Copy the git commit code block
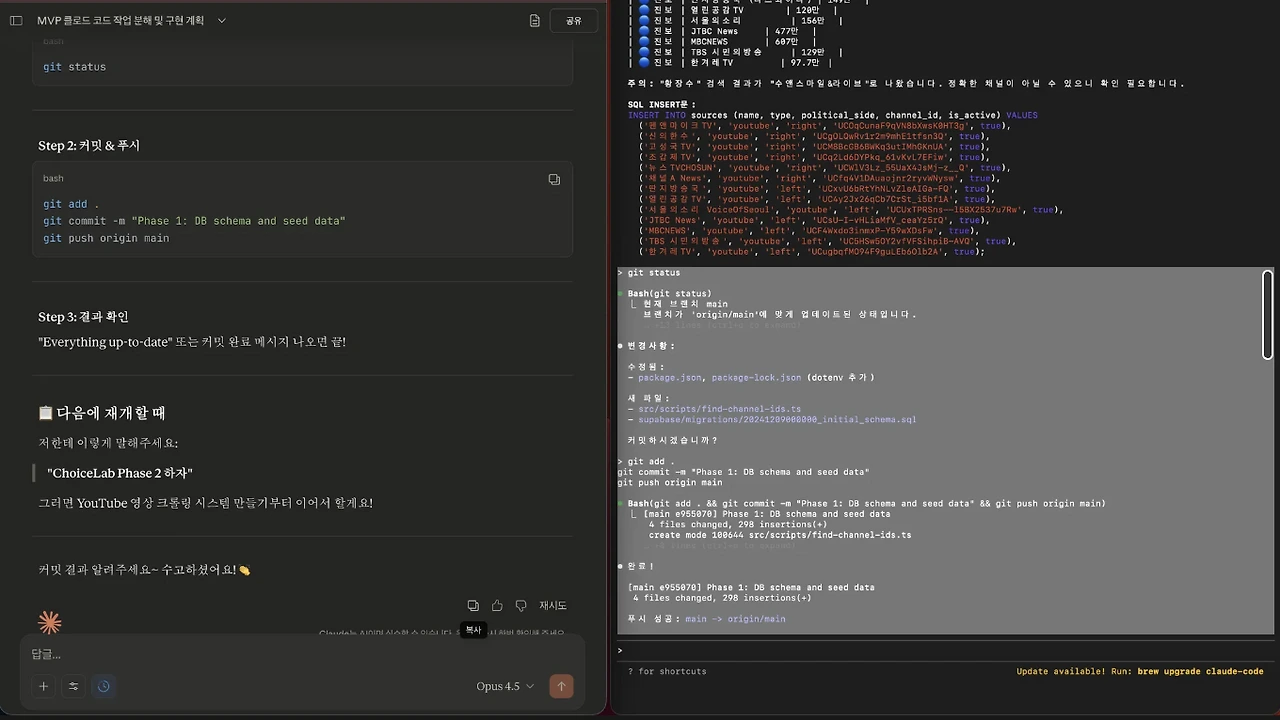1280x720 pixels. click(554, 179)
